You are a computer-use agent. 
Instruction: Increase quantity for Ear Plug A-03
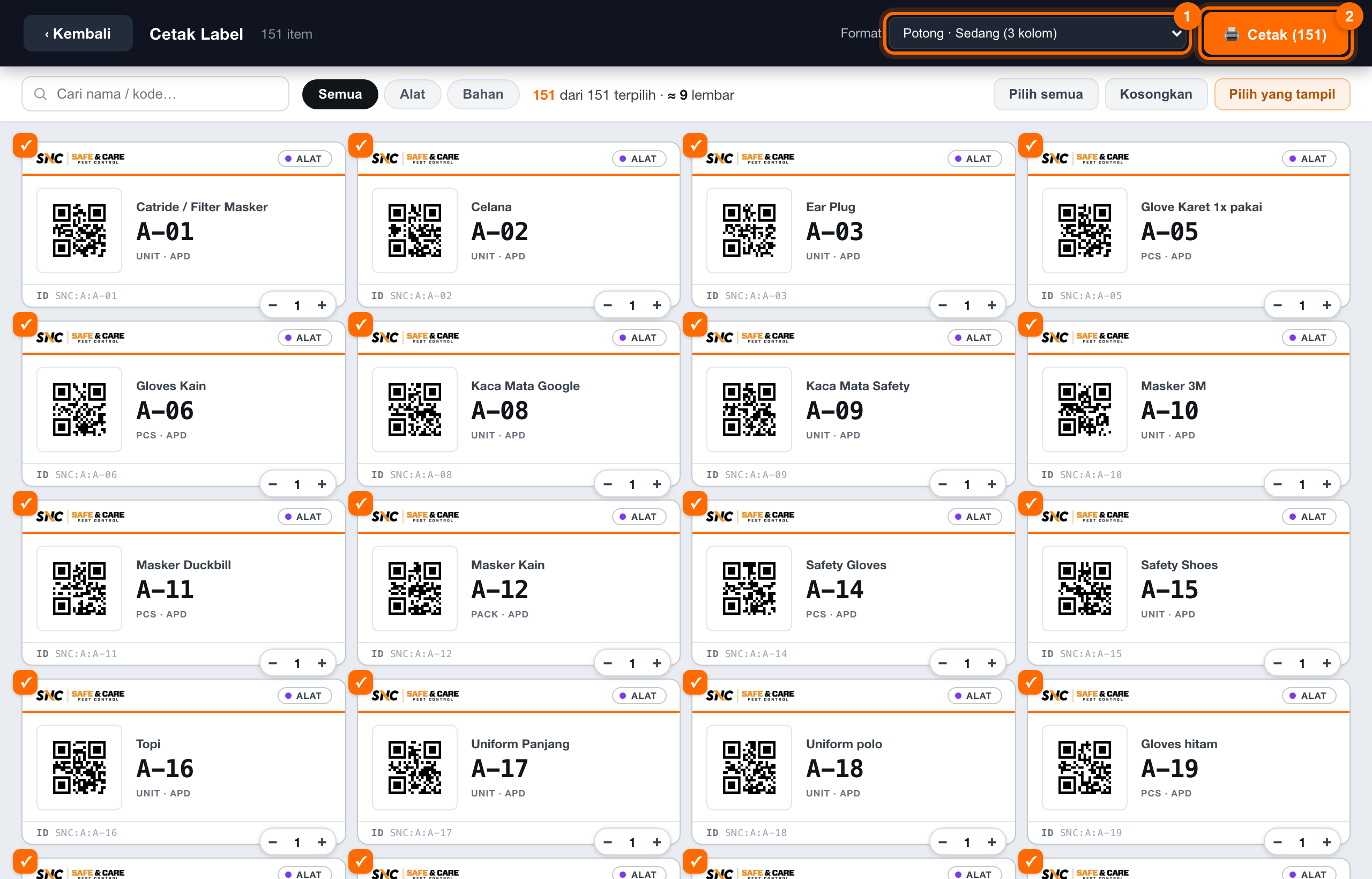(992, 306)
